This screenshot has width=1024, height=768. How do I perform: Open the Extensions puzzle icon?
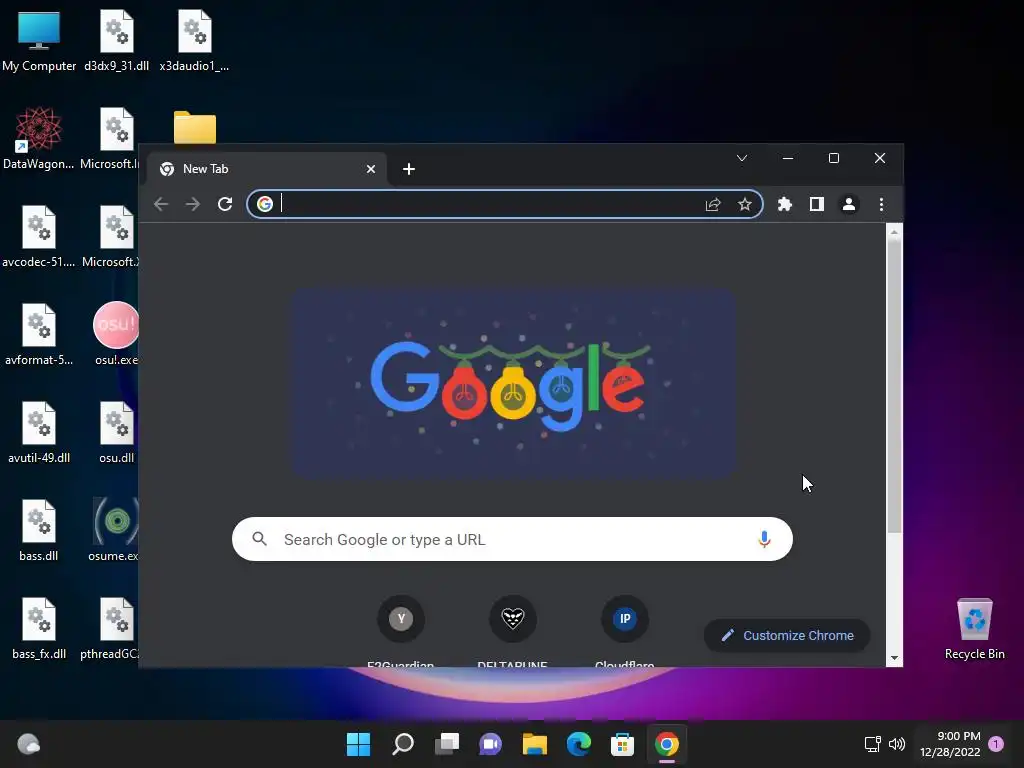click(784, 204)
